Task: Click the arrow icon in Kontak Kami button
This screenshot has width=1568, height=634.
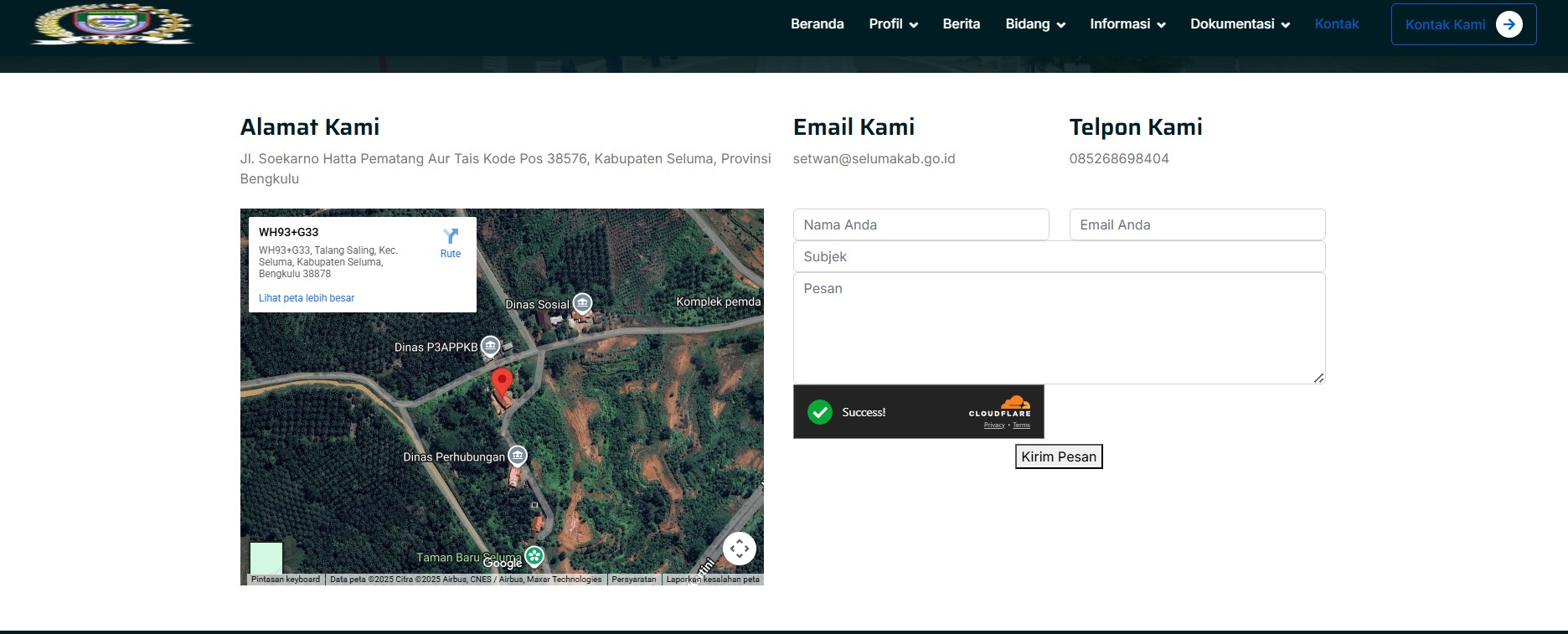Action: coord(1509,24)
